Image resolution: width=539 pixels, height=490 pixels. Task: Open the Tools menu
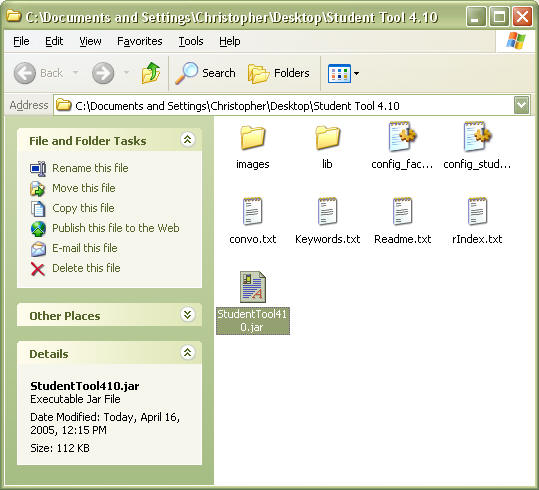(x=191, y=41)
